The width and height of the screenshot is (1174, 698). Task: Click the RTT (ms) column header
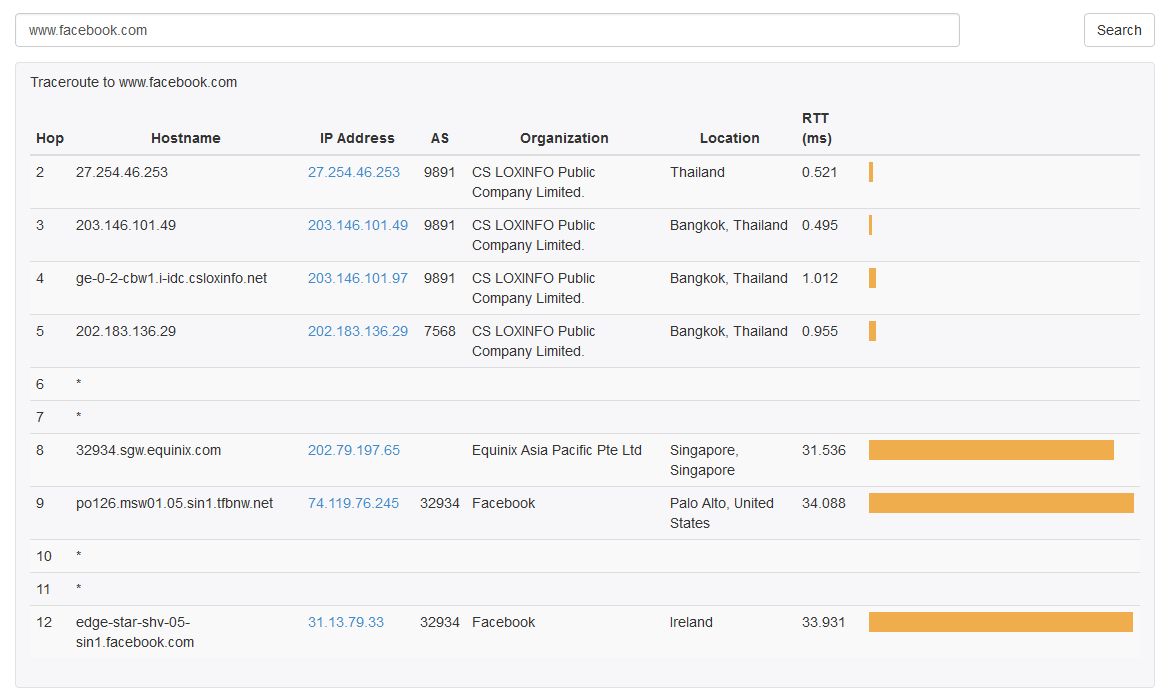(x=816, y=128)
